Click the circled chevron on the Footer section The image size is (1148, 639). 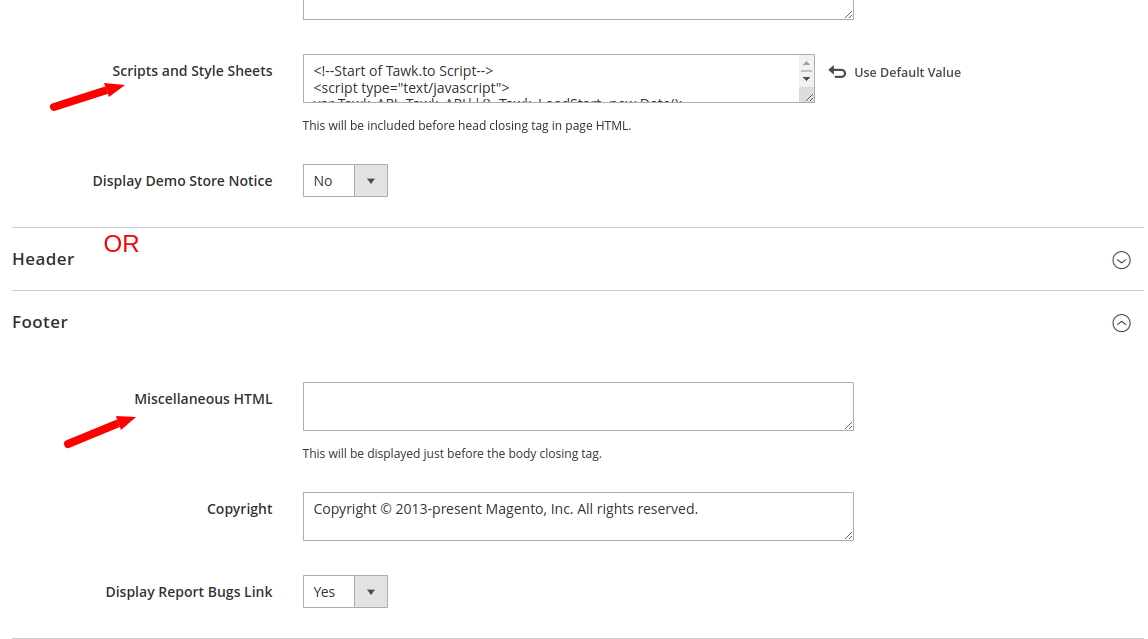(x=1120, y=323)
